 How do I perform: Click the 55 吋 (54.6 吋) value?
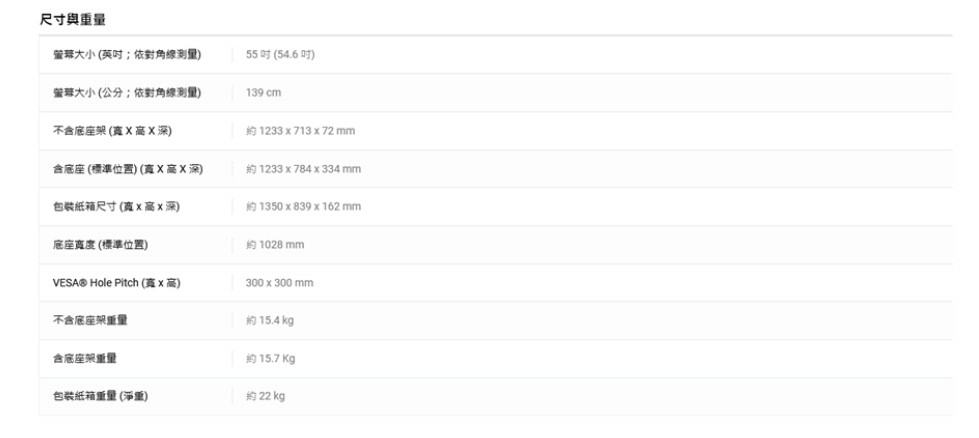(x=280, y=54)
